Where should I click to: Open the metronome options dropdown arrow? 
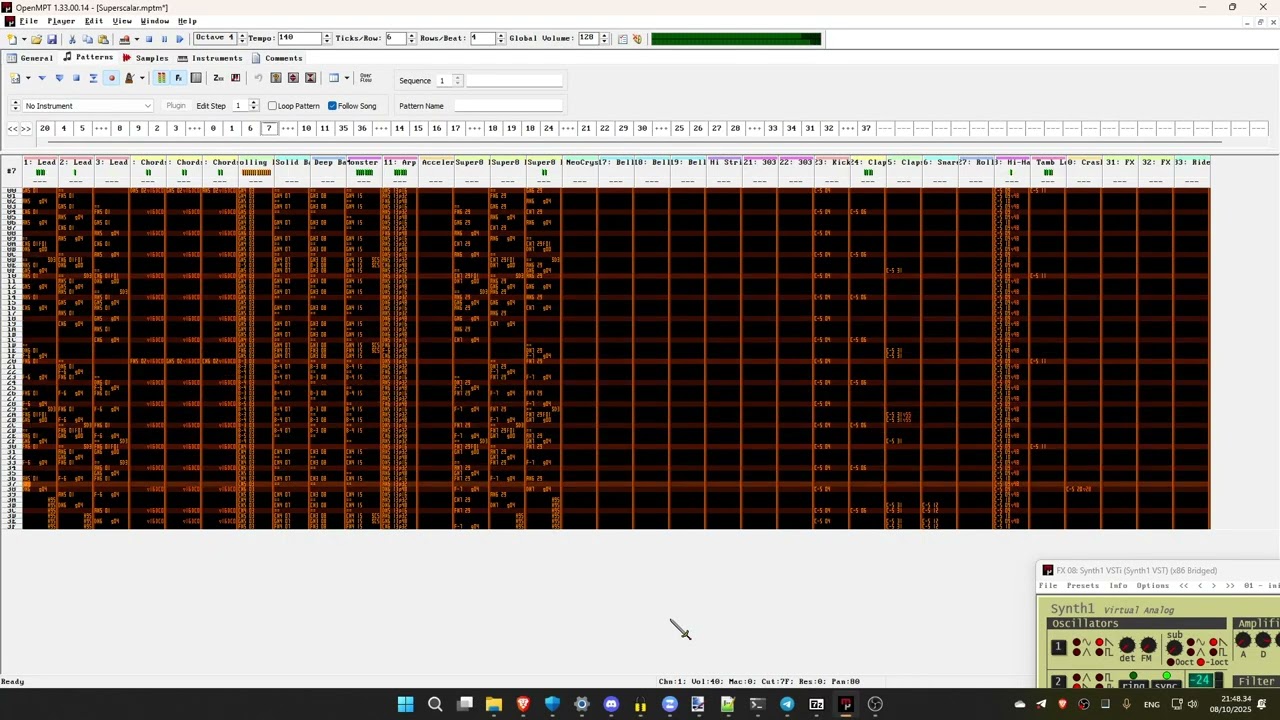click(x=141, y=78)
